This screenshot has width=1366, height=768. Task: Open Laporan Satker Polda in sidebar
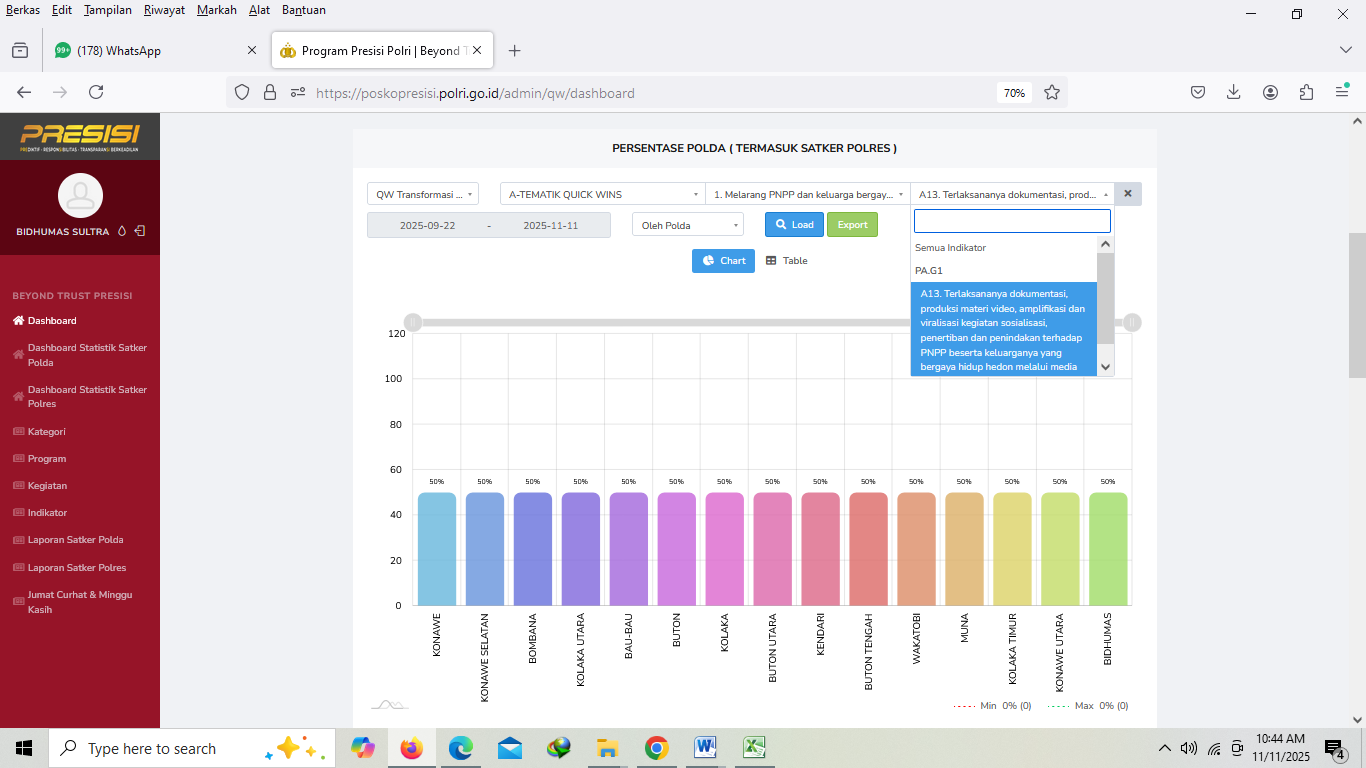point(76,540)
